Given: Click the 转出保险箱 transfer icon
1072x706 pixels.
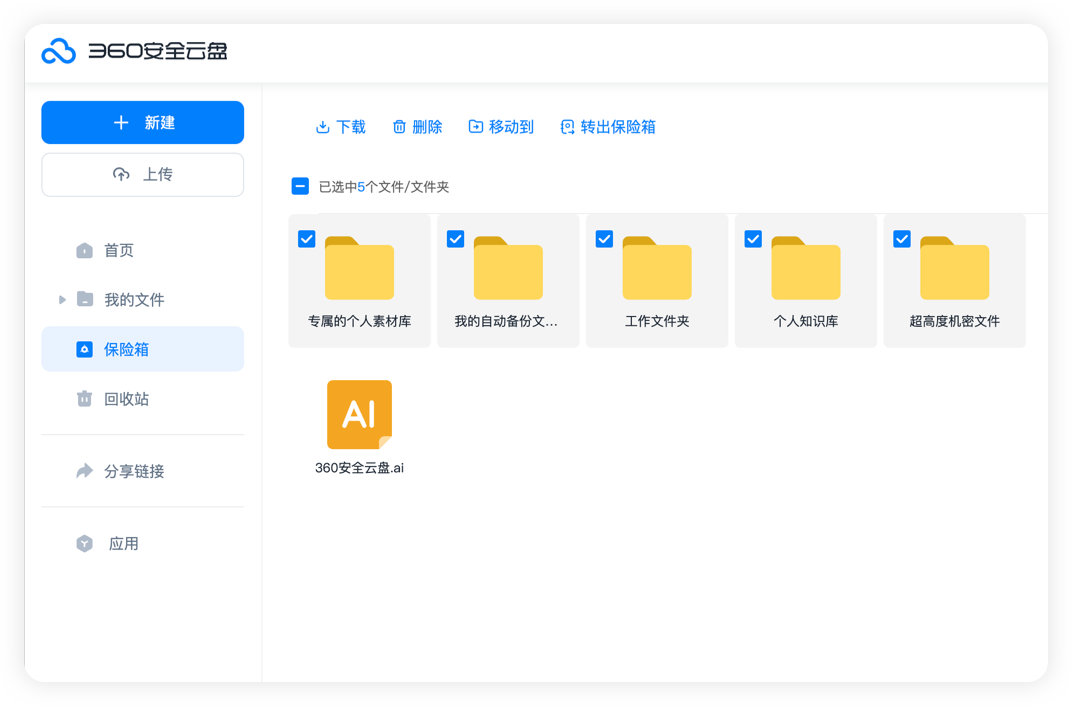Looking at the screenshot, I should pos(566,127).
